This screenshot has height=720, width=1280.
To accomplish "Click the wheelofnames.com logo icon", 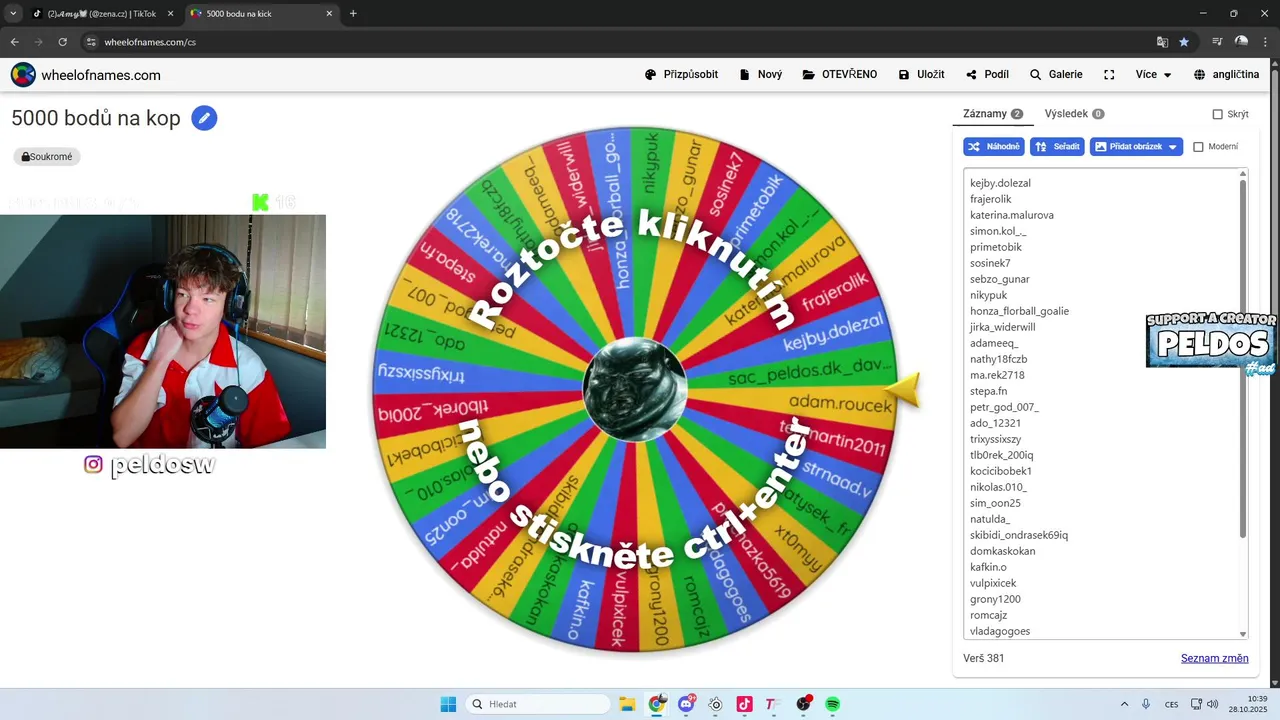I will [23, 75].
